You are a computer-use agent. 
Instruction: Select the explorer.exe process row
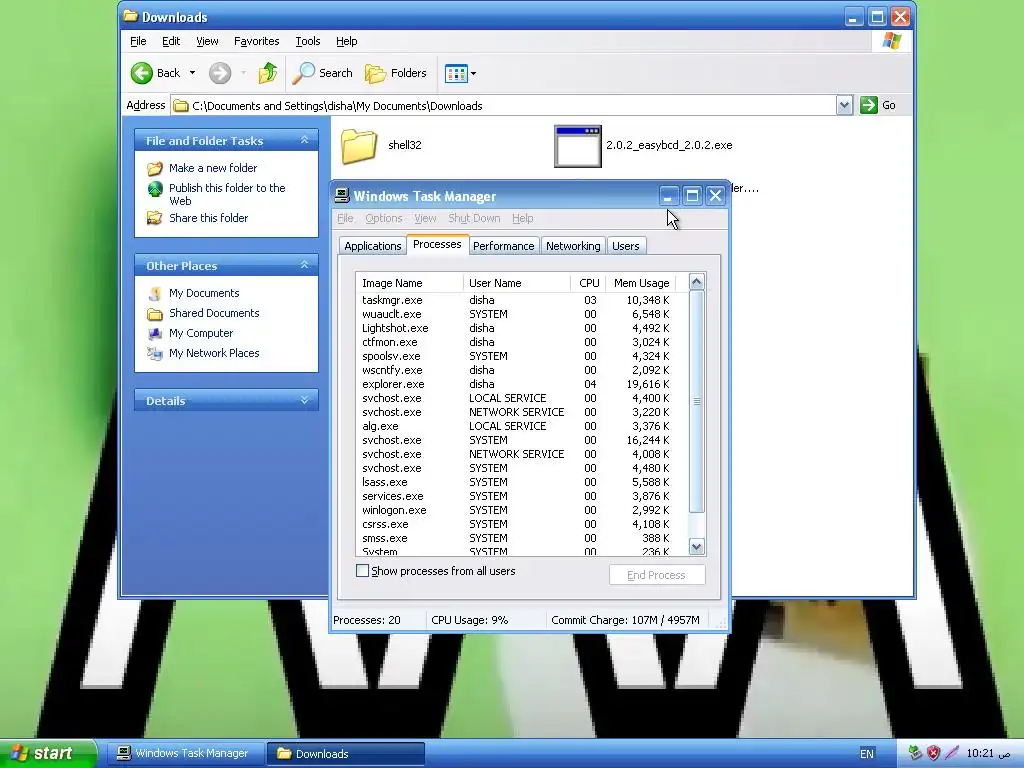click(521, 384)
